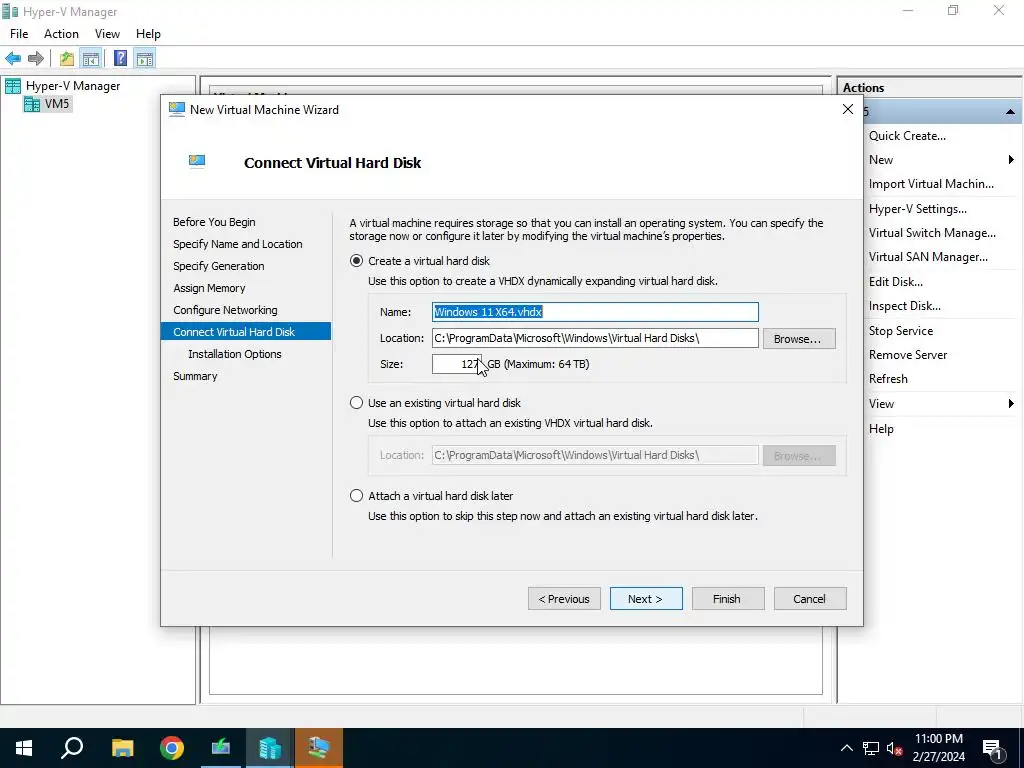Collapse the VM5 actions section header arrow
Image resolution: width=1024 pixels, height=768 pixels.
pyautogui.click(x=1010, y=112)
